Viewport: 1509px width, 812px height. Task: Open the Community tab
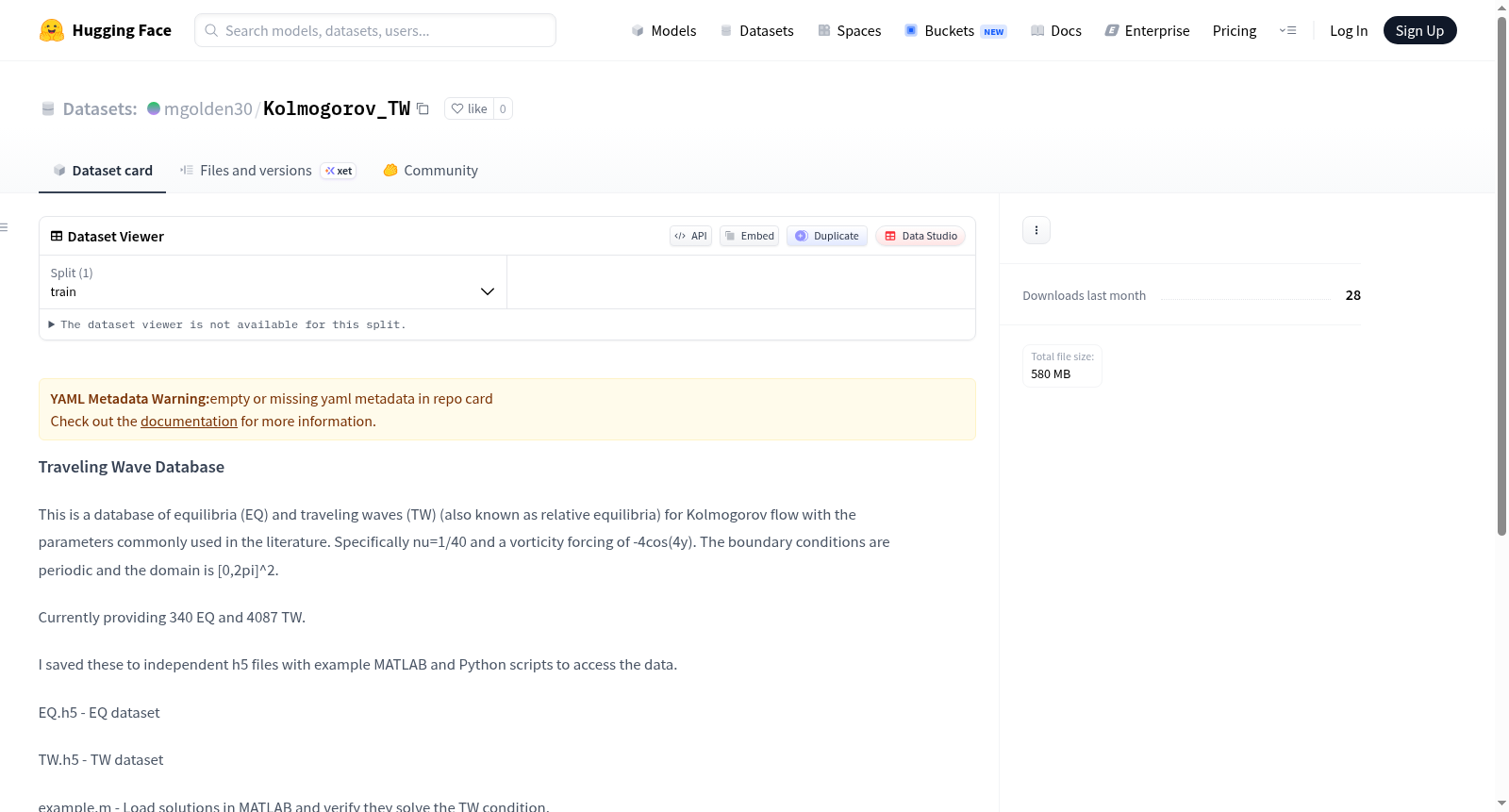pyautogui.click(x=430, y=171)
